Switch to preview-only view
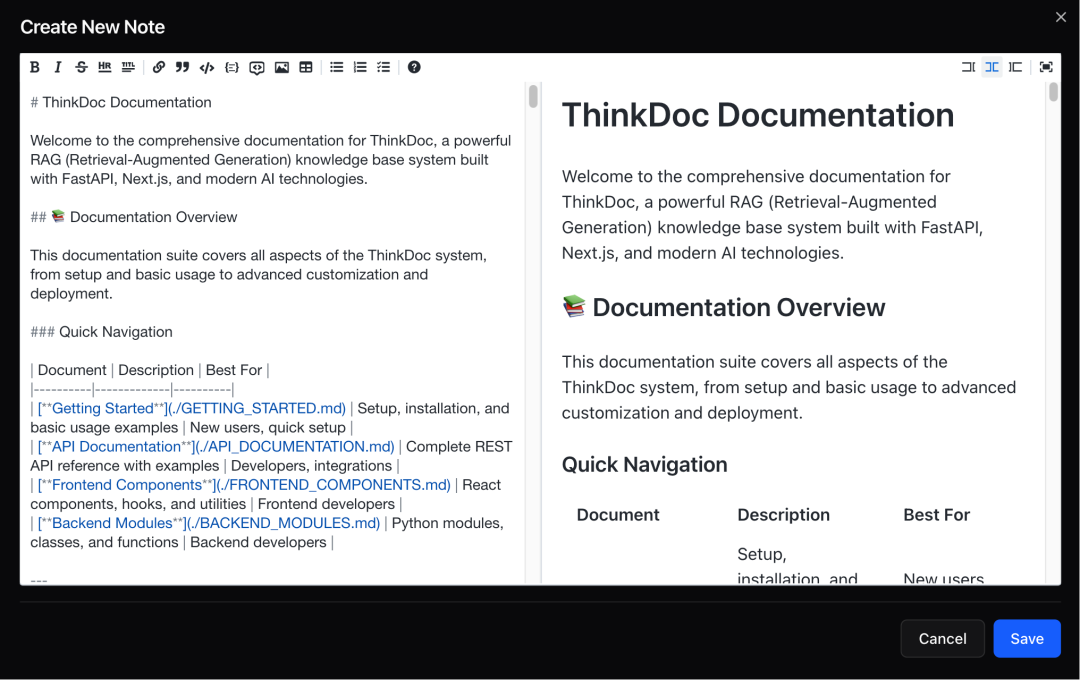Screen dimensions: 1080x680 (1015, 67)
